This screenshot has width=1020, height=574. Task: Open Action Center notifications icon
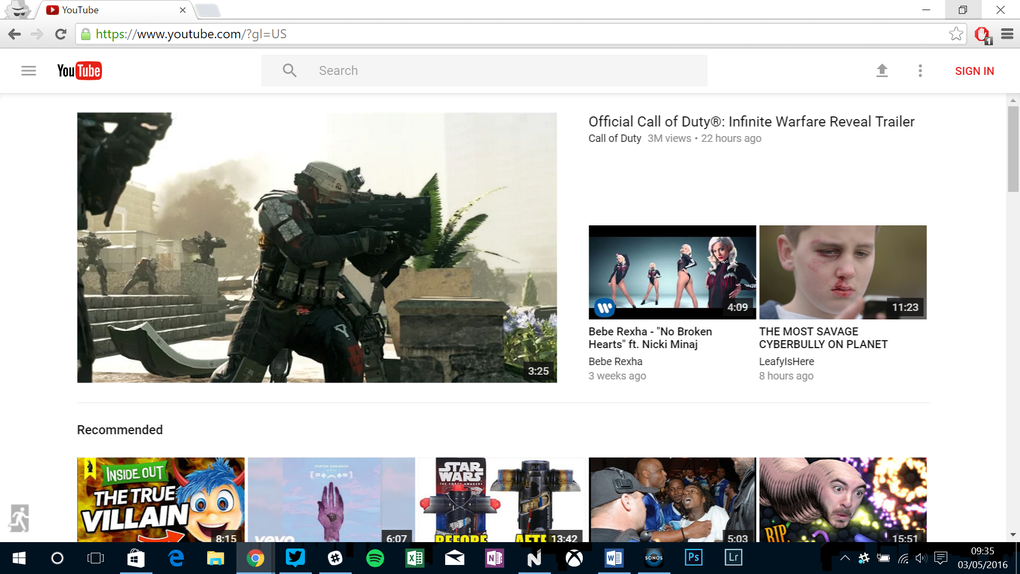click(x=941, y=558)
